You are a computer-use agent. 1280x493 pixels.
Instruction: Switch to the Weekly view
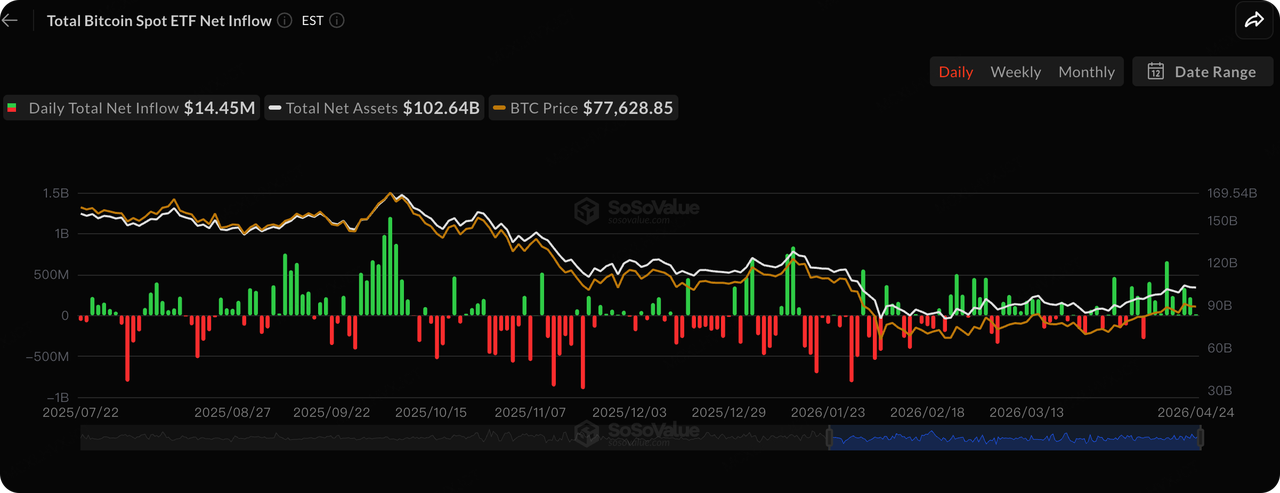click(x=1015, y=72)
